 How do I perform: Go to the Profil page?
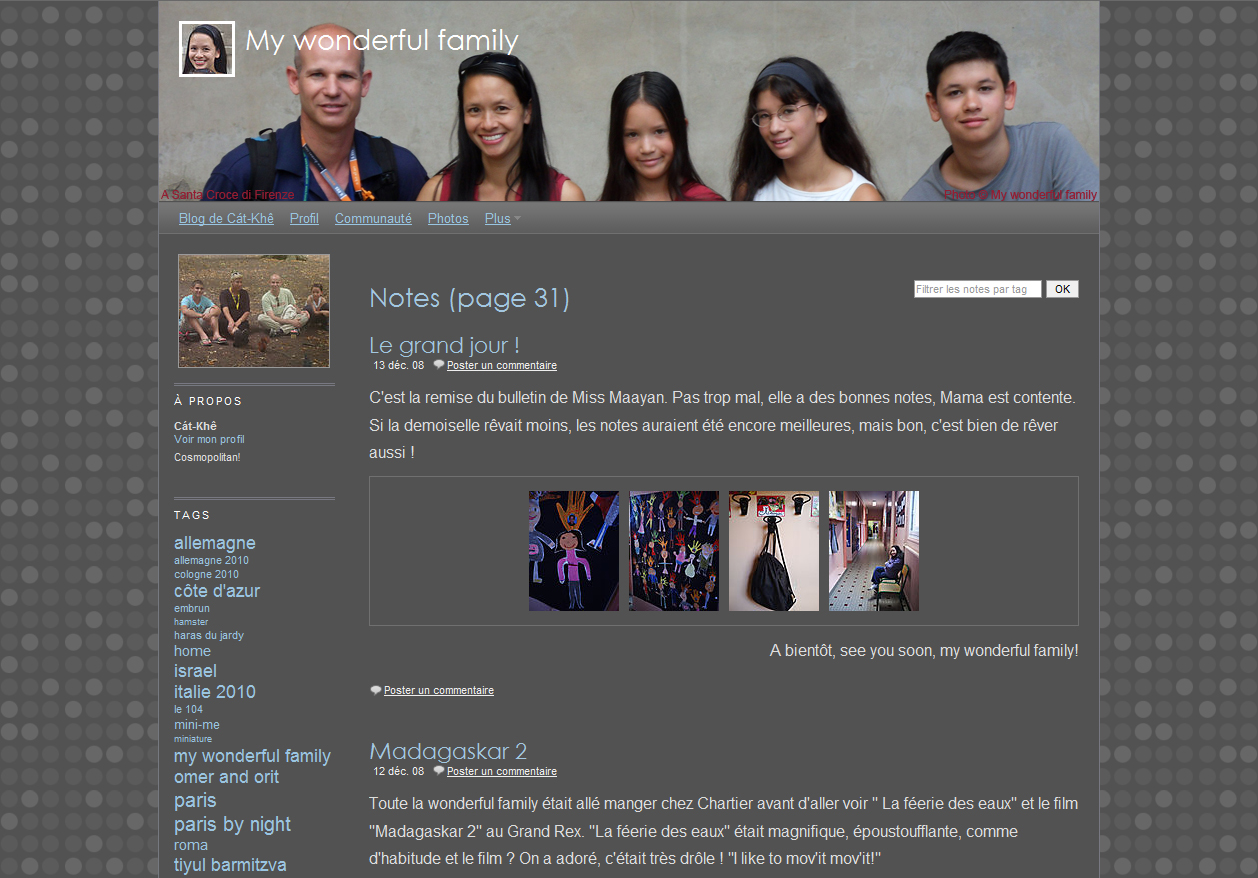coord(304,219)
